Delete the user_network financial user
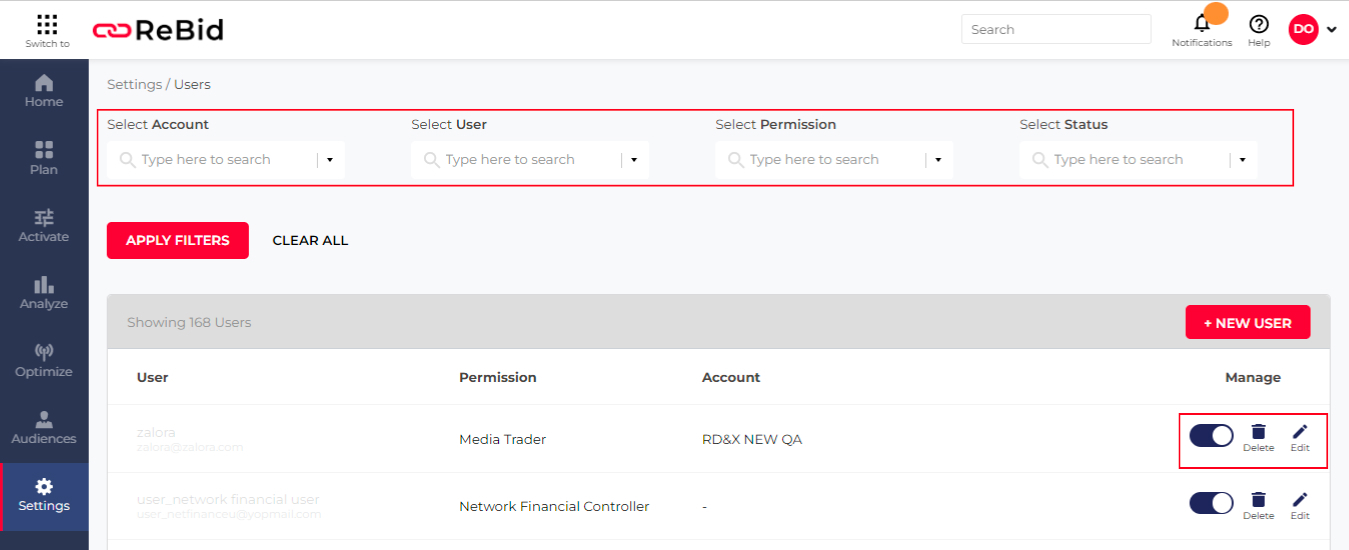This screenshot has height=550, width=1349. point(1258,501)
